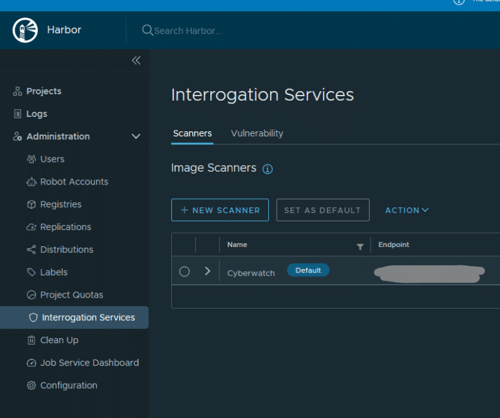The width and height of the screenshot is (500, 418).
Task: Click the Project Quotas icon
Action: 31,295
